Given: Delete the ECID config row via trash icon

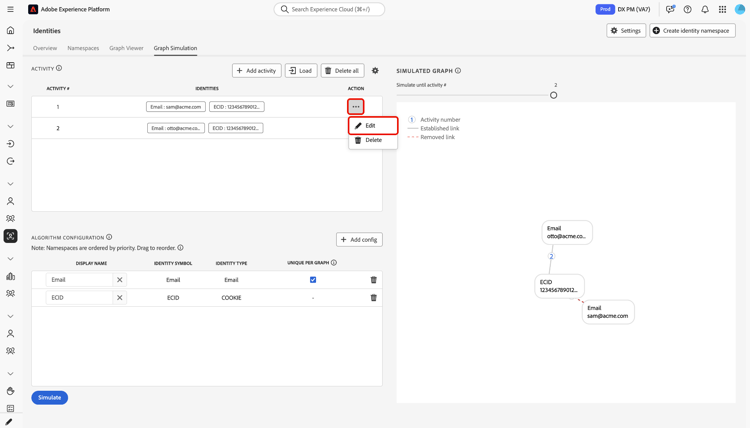Looking at the screenshot, I should click(374, 297).
